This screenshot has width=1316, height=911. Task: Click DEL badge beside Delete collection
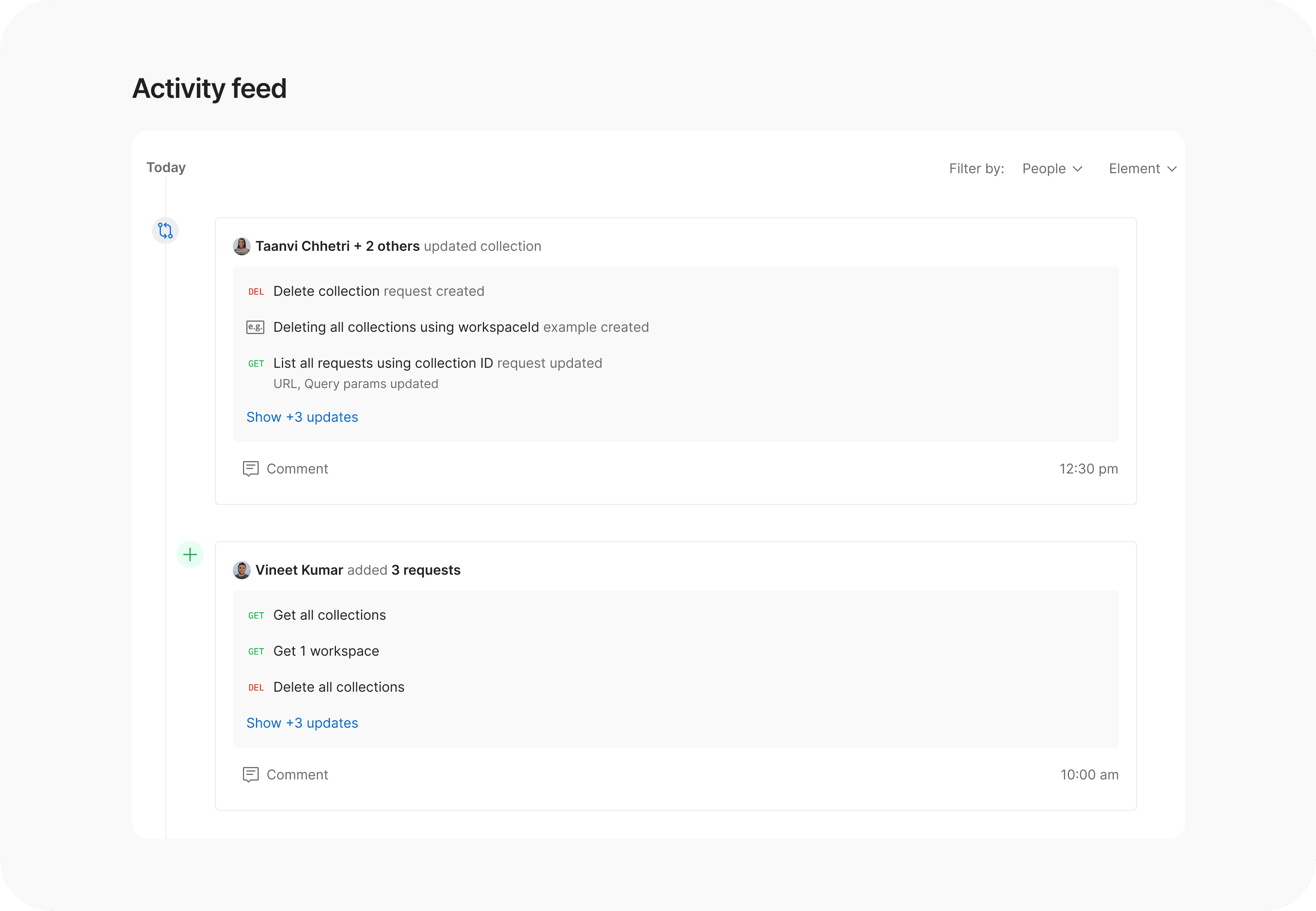[256, 292]
